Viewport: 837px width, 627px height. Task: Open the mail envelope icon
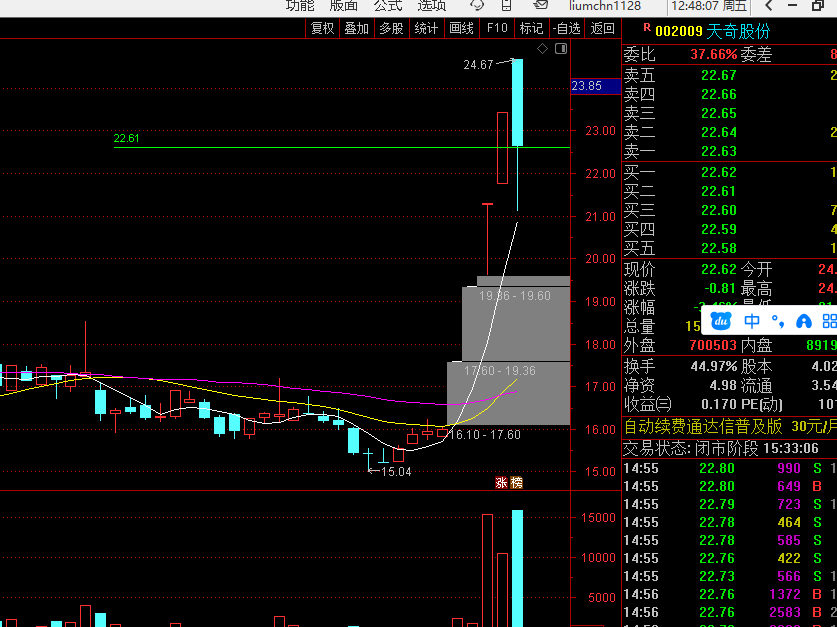541,5
